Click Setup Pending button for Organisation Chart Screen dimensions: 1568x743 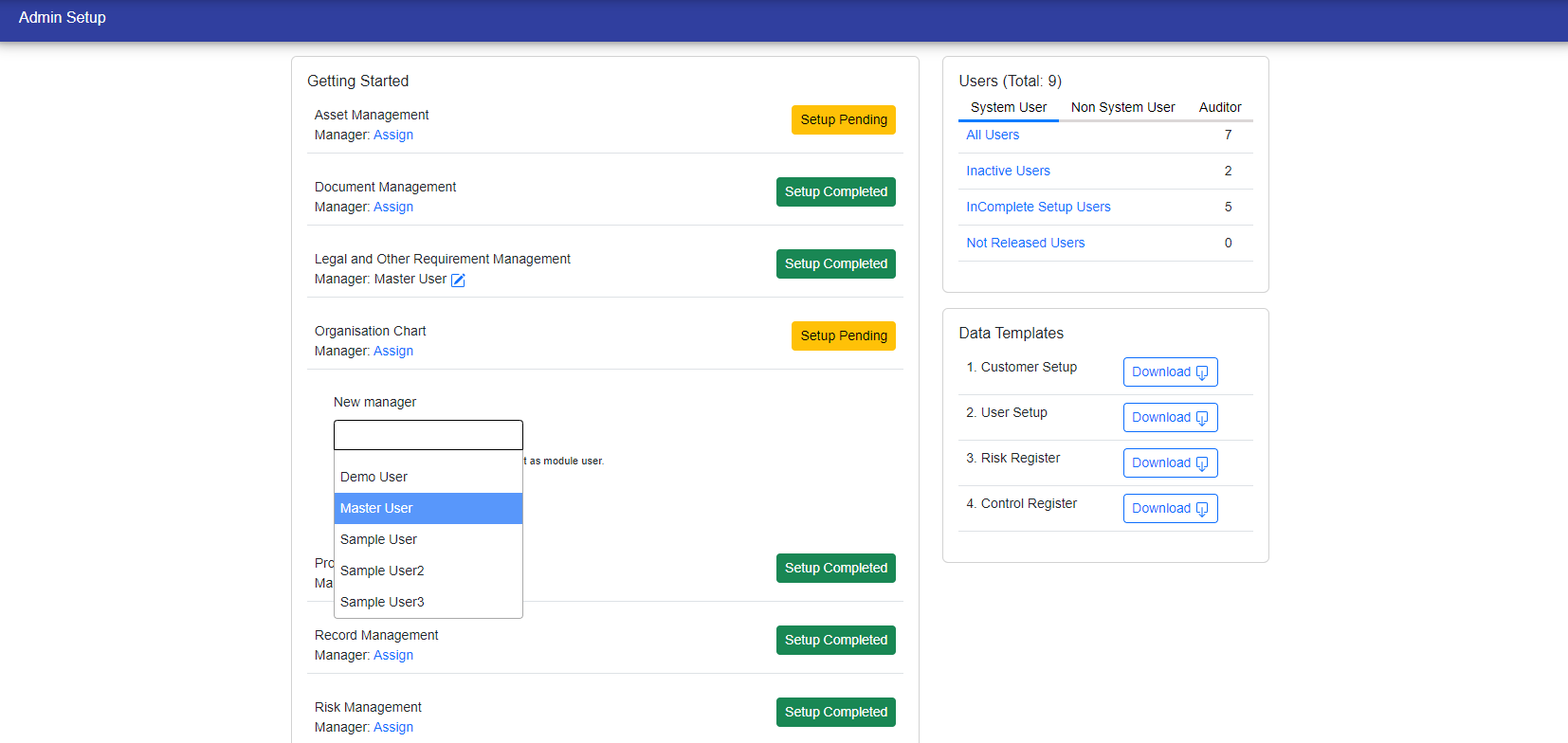pos(843,335)
